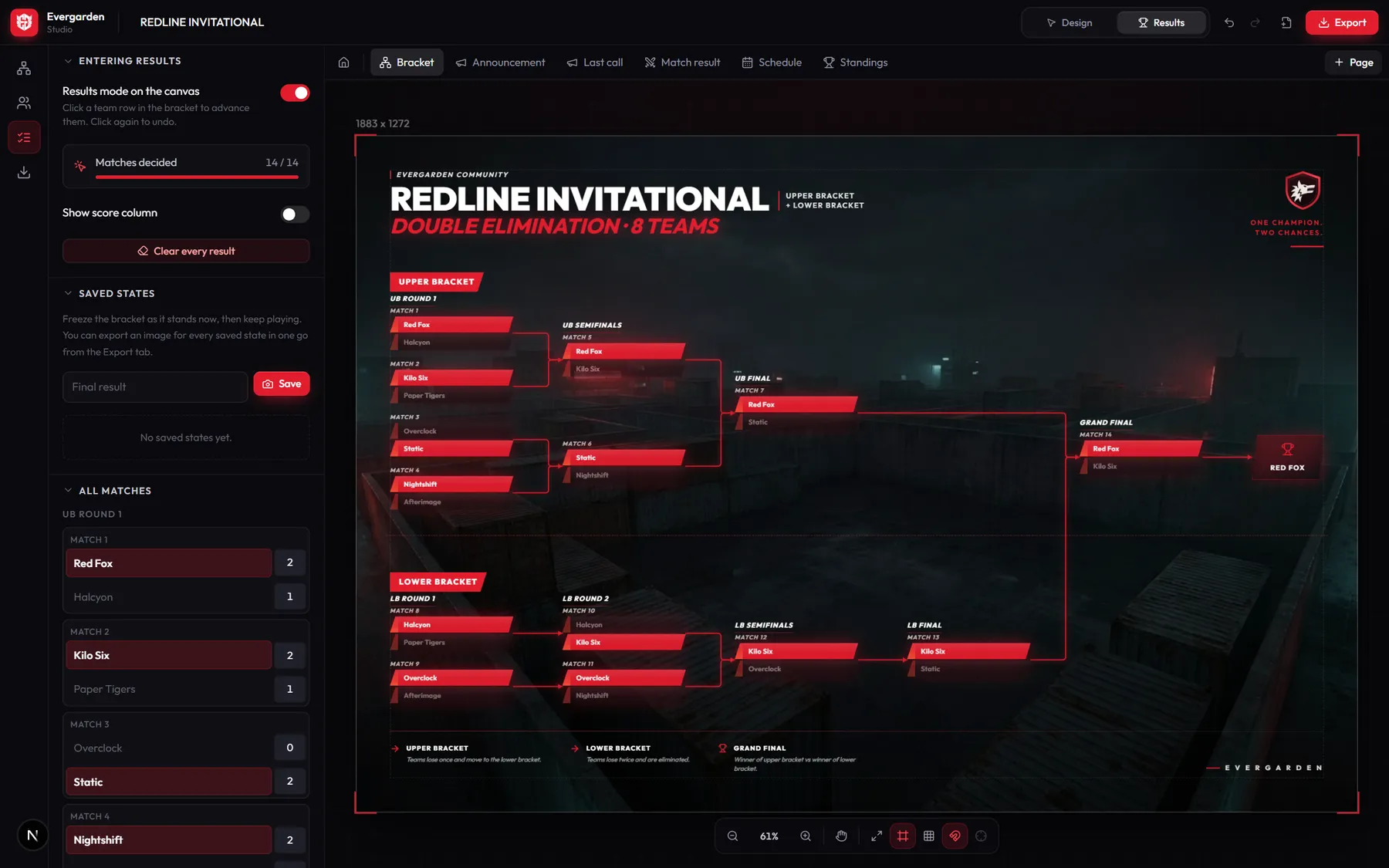Click the 61% zoom level value
This screenshot has height=868, width=1389.
tap(769, 836)
